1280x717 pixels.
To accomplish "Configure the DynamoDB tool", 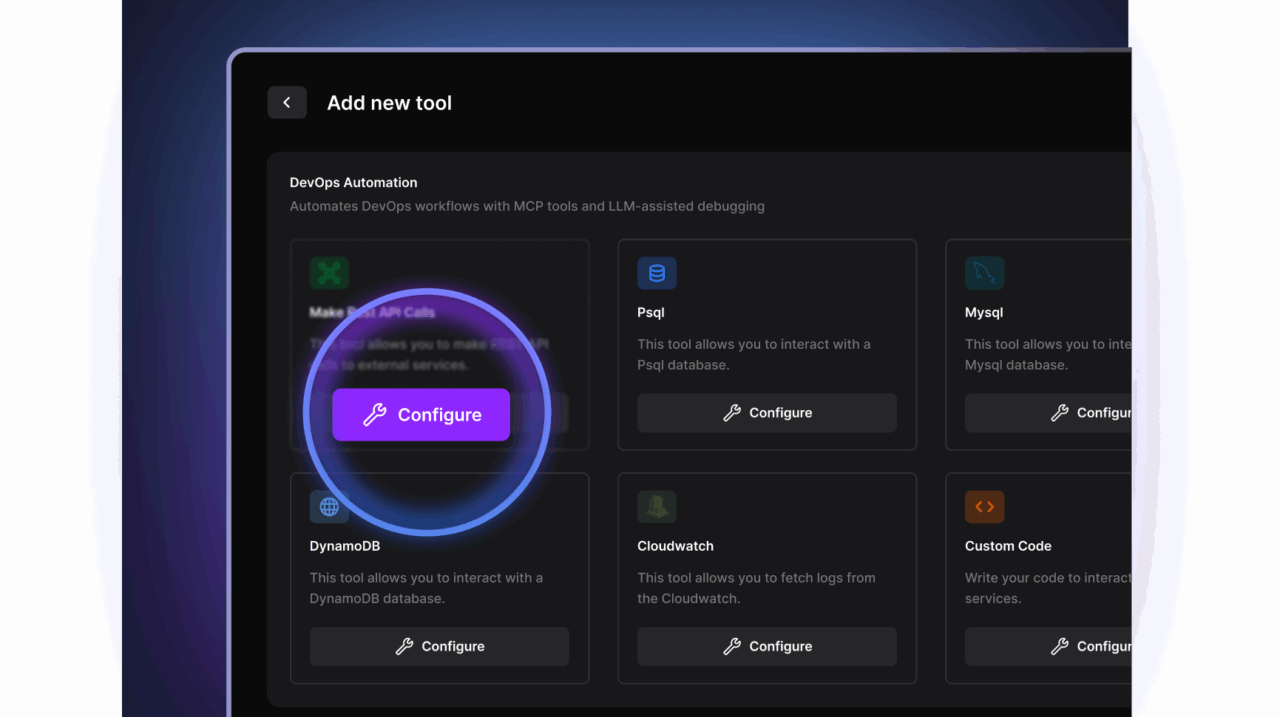I will click(439, 647).
